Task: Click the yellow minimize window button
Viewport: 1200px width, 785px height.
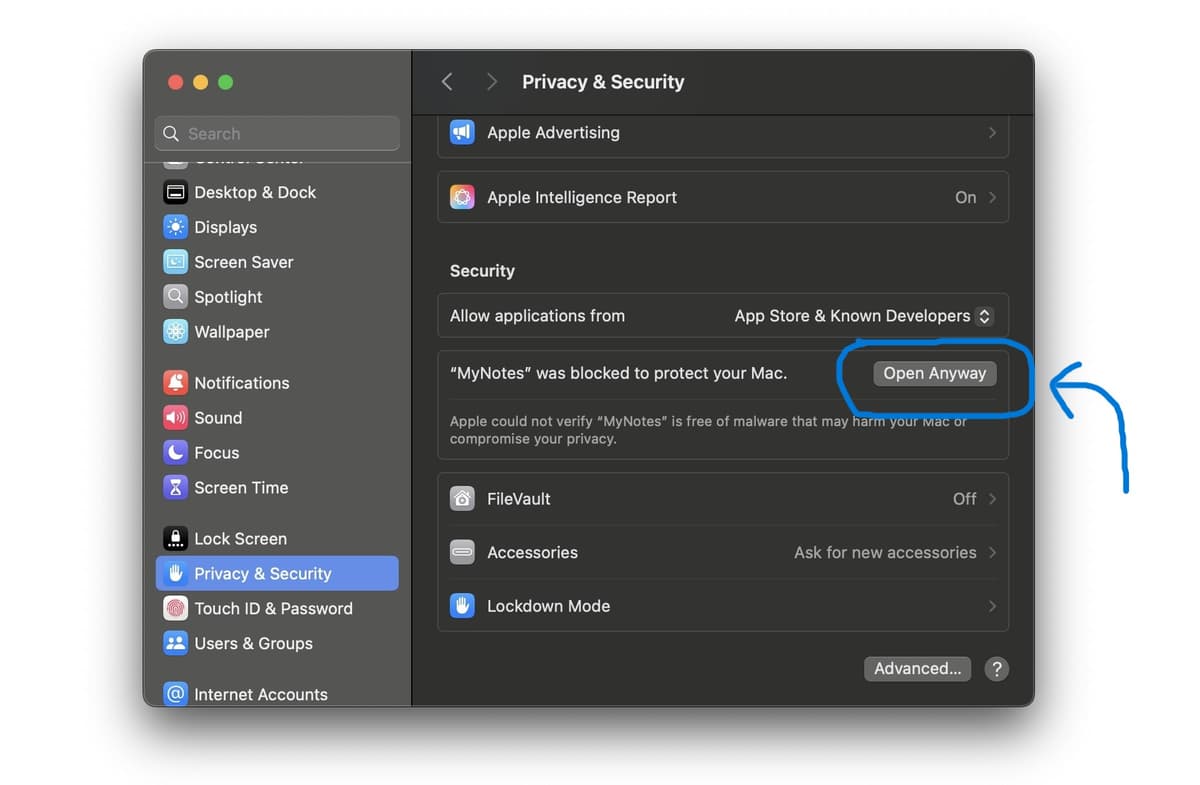Action: (200, 82)
